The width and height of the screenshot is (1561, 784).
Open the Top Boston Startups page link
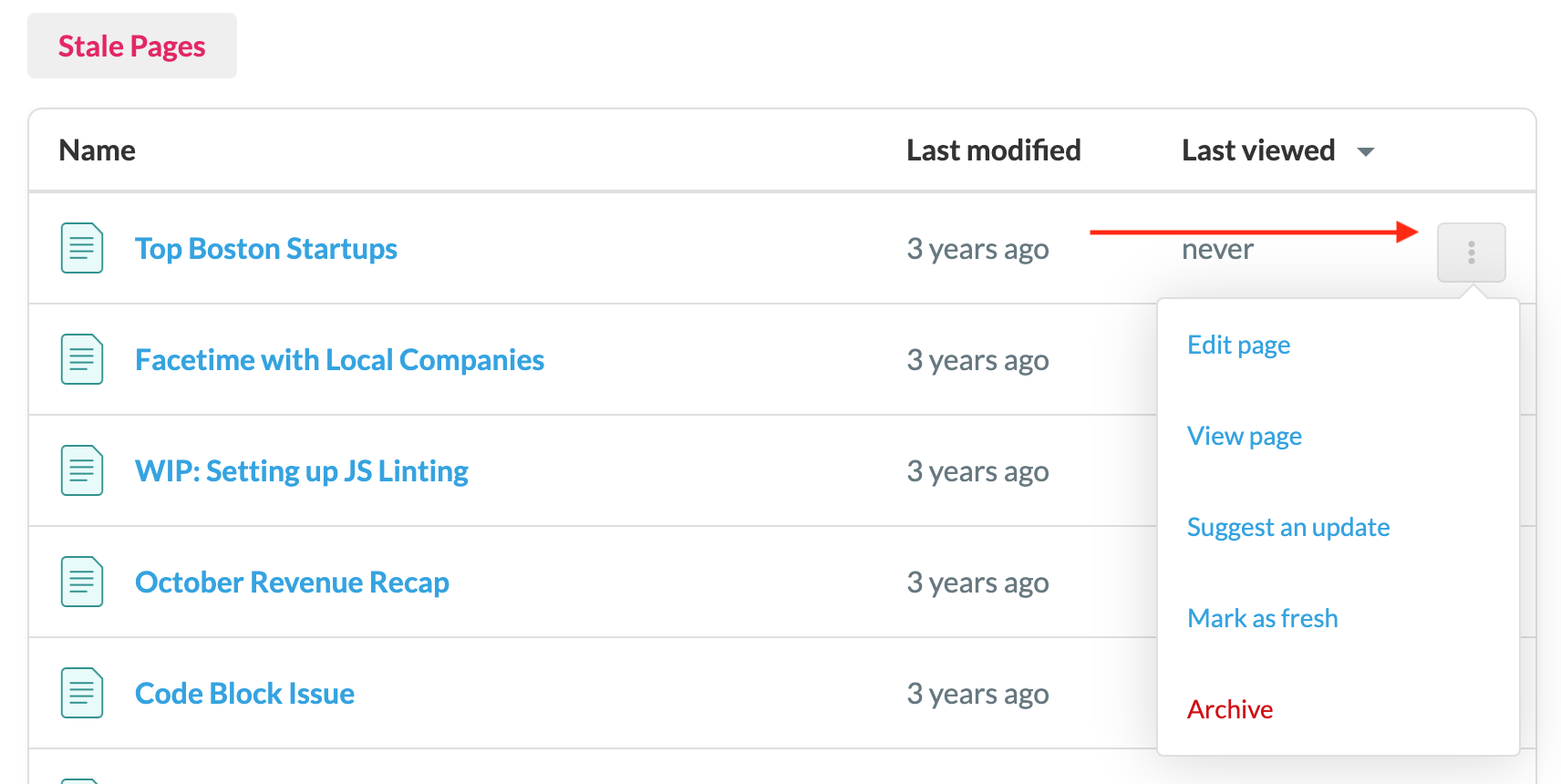[x=266, y=249]
